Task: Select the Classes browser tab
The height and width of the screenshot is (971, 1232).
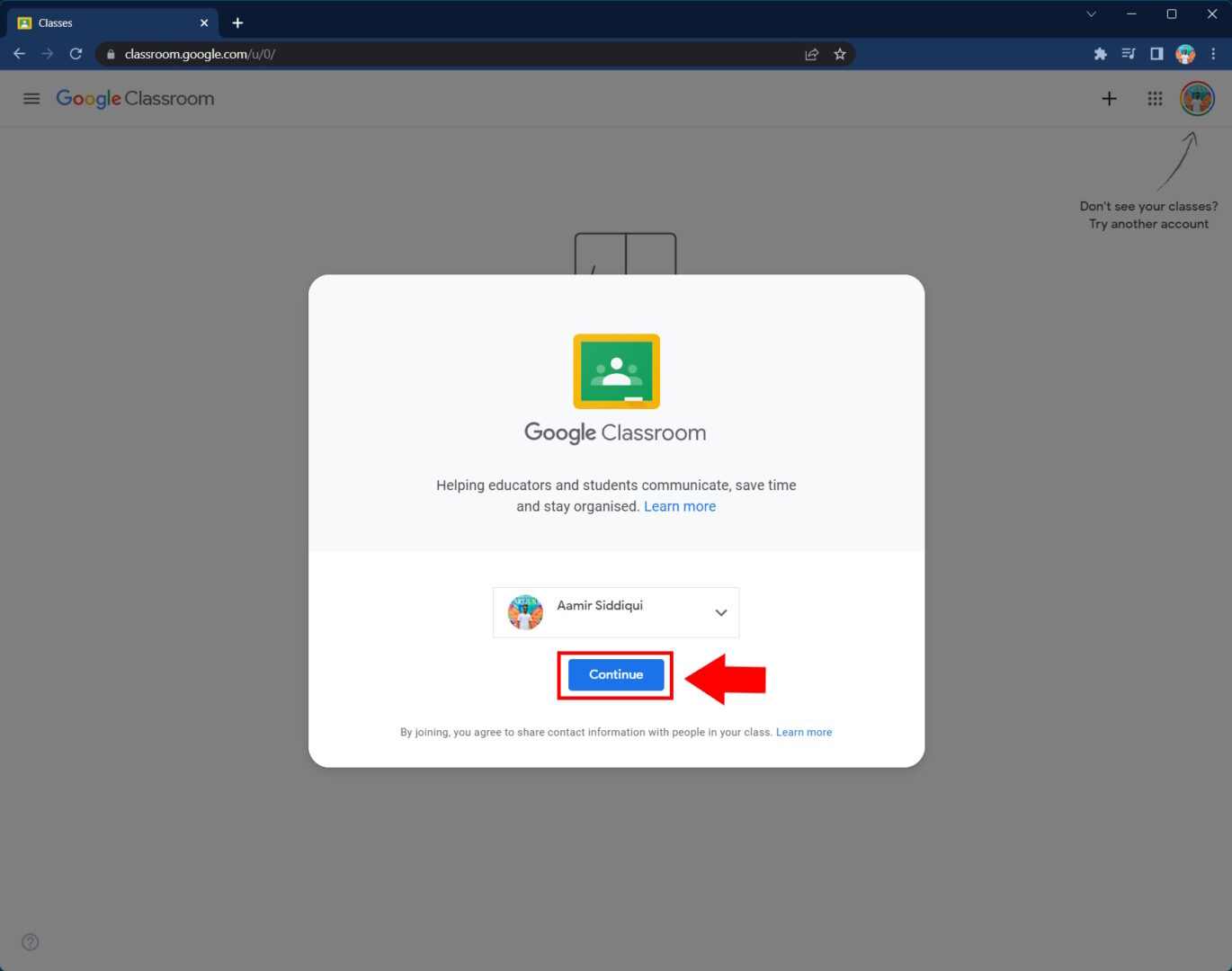Action: point(112,22)
